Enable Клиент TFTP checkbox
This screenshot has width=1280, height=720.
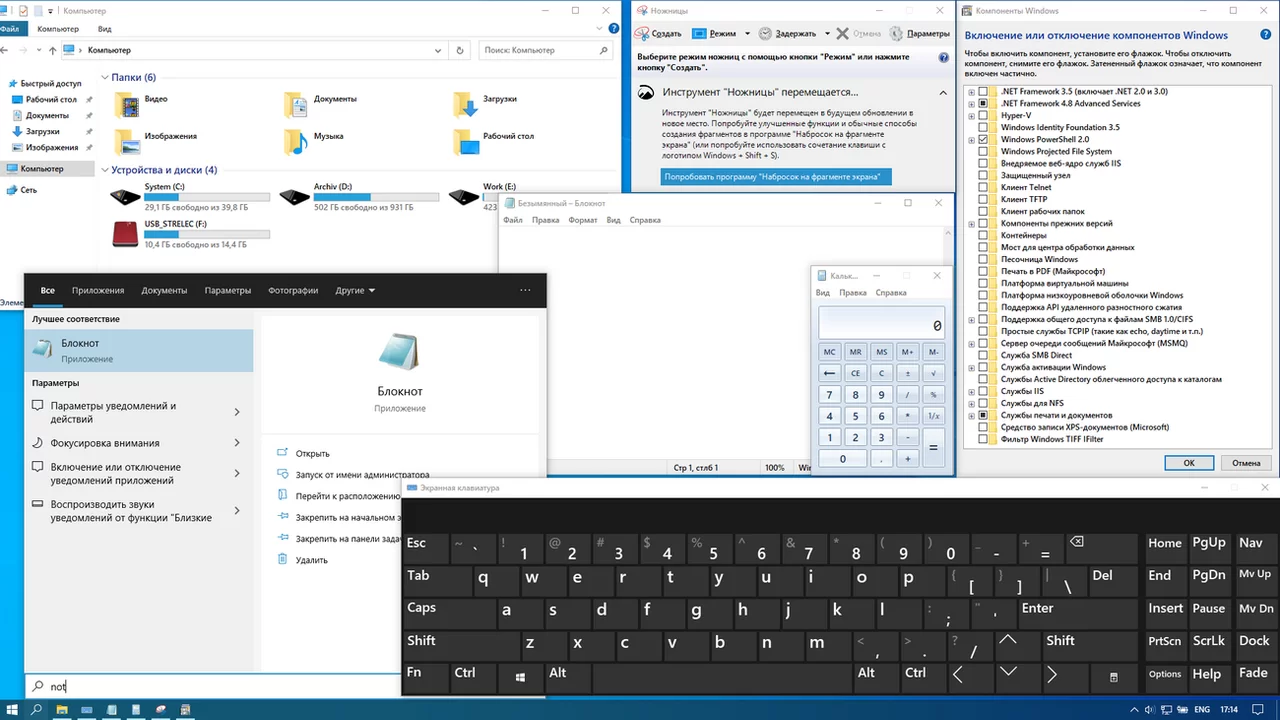[x=983, y=199]
